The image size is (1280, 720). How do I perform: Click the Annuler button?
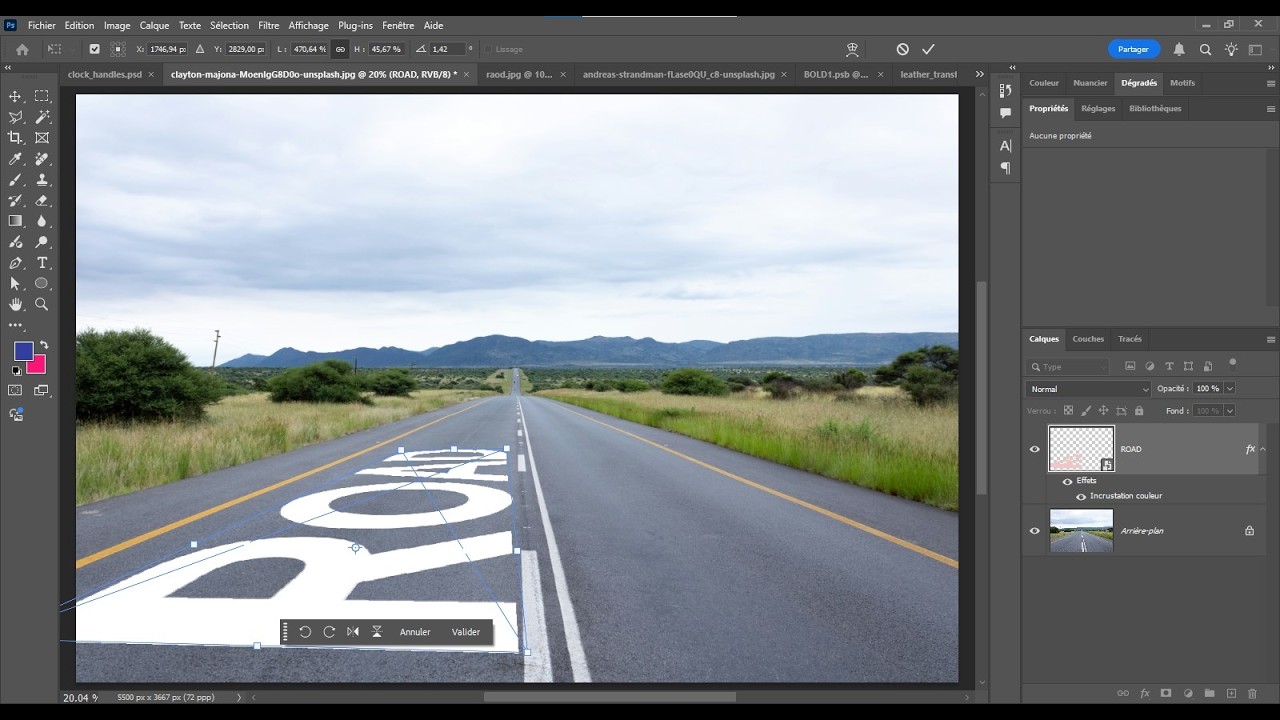415,632
